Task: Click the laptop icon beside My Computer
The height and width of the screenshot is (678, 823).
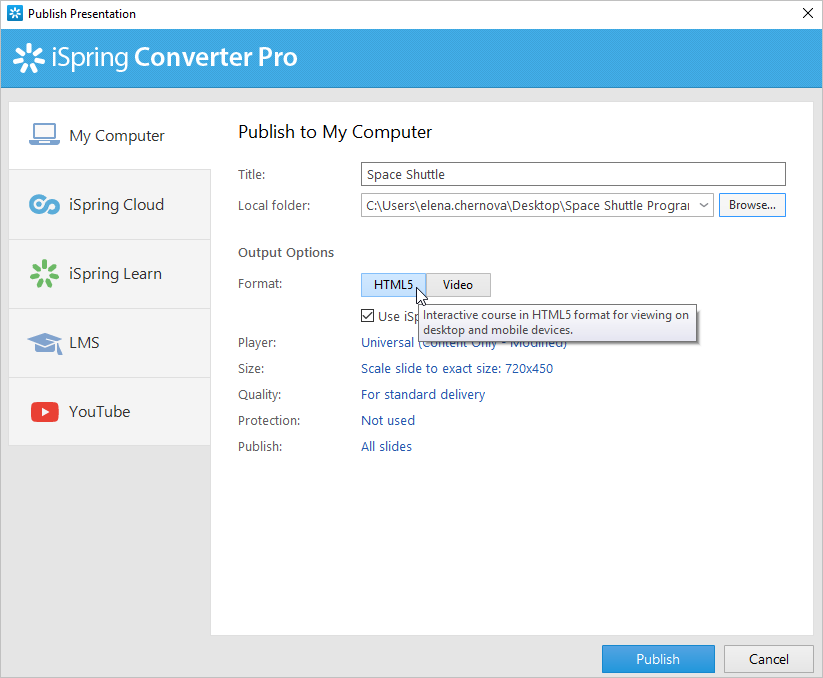Action: 44,135
